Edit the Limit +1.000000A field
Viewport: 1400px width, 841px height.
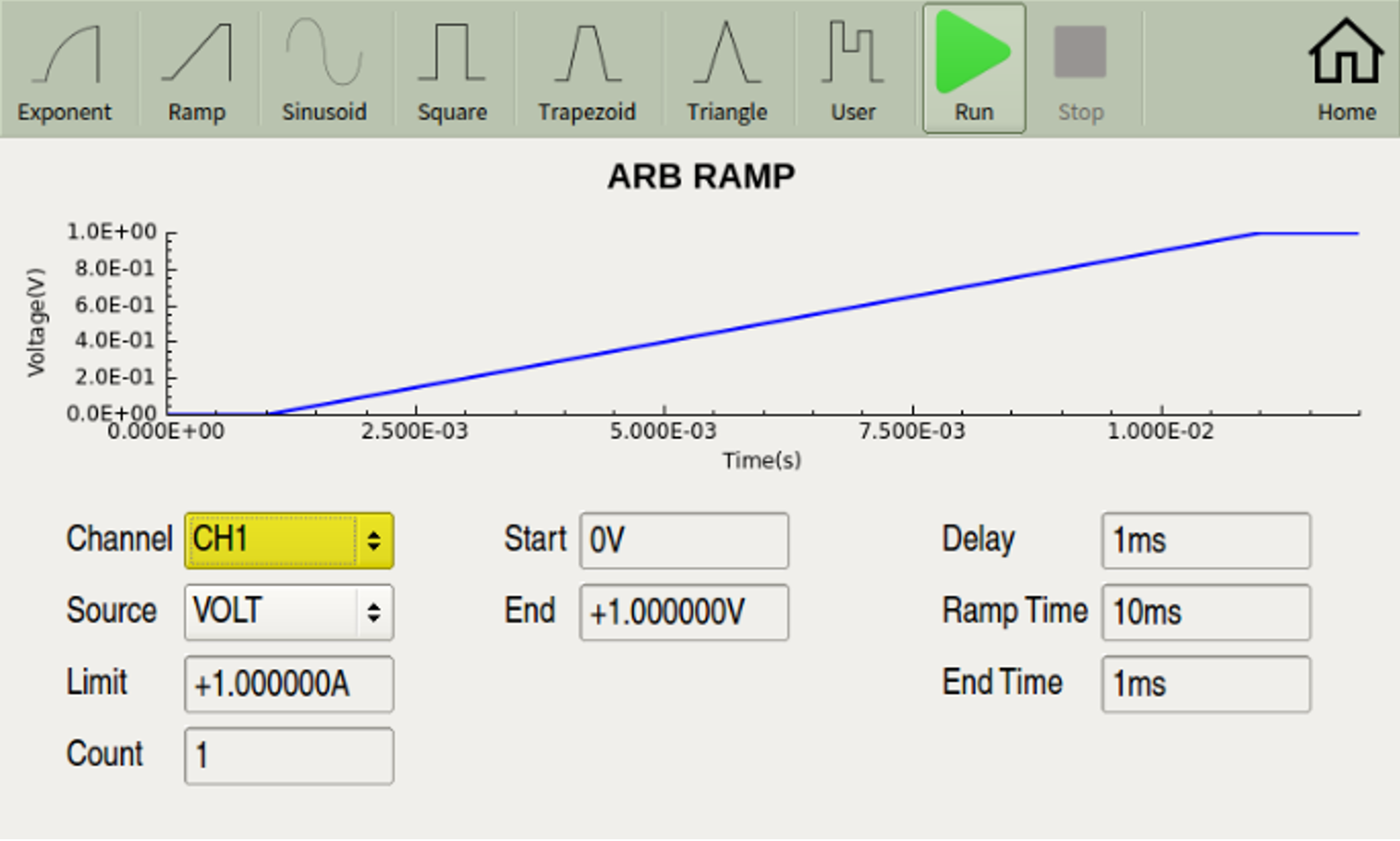(x=289, y=684)
